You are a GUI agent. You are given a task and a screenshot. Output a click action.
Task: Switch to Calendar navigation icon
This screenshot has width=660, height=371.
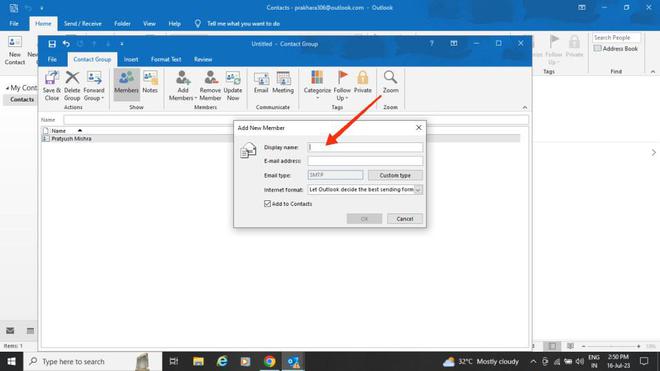click(30, 331)
